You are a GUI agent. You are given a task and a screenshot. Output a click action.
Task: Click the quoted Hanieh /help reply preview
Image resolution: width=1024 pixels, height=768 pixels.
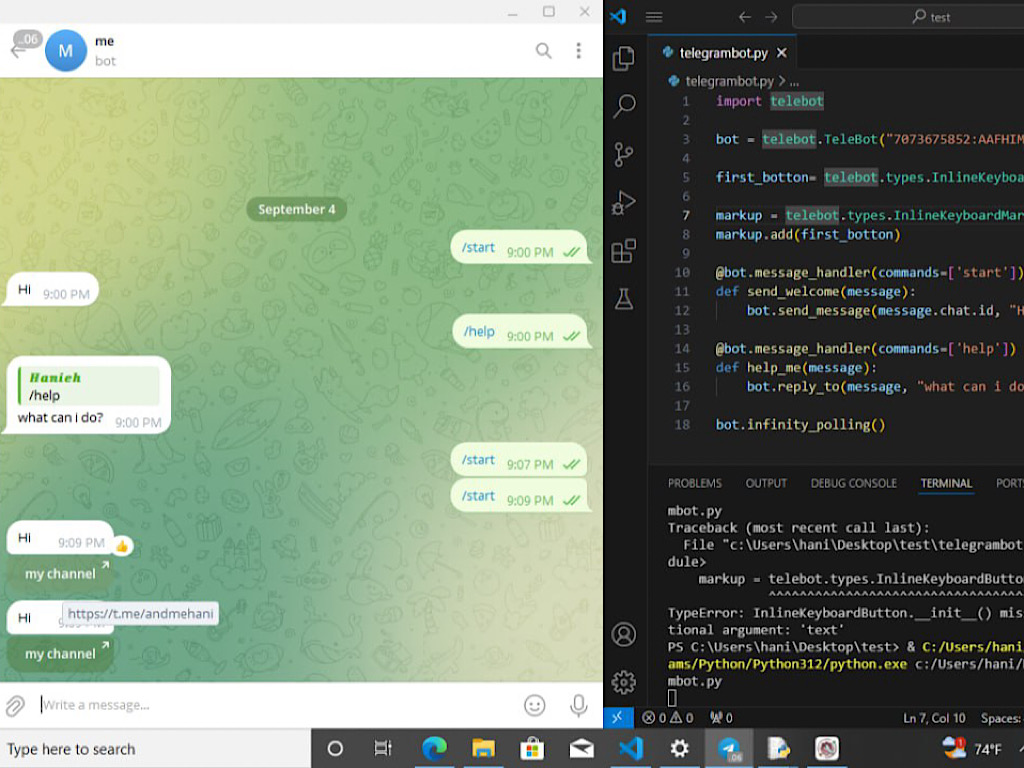pos(89,386)
